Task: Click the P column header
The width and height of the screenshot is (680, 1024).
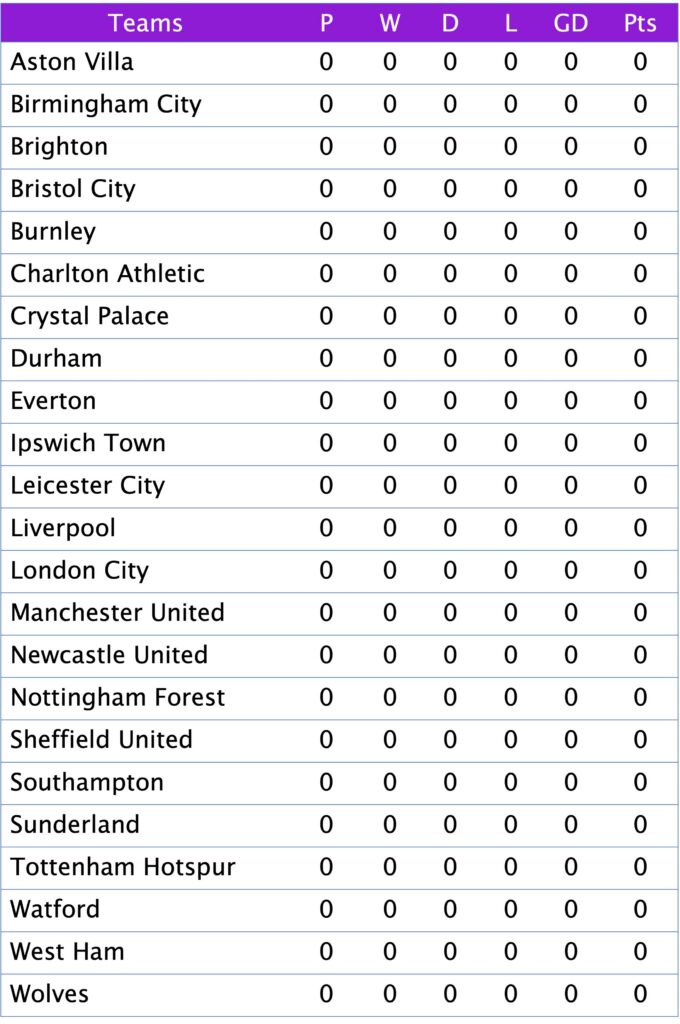Action: coord(326,24)
